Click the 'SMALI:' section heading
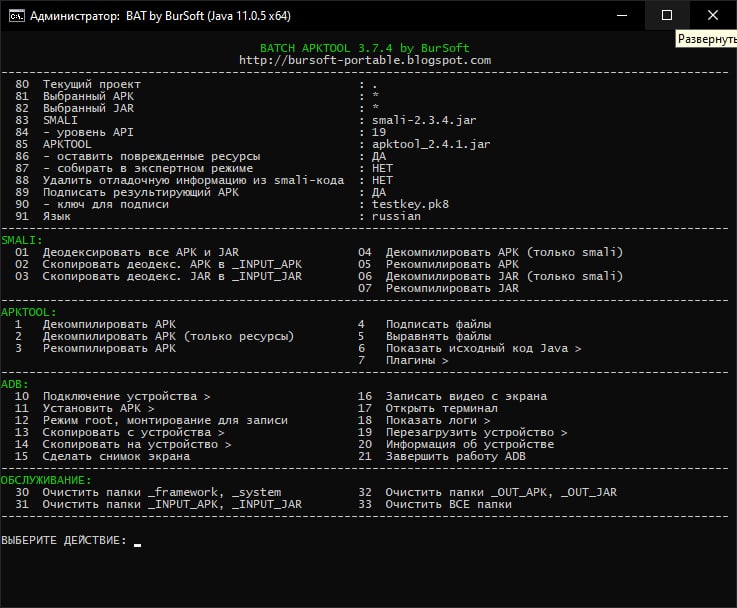Image resolution: width=737 pixels, height=608 pixels. pyautogui.click(x=22, y=241)
